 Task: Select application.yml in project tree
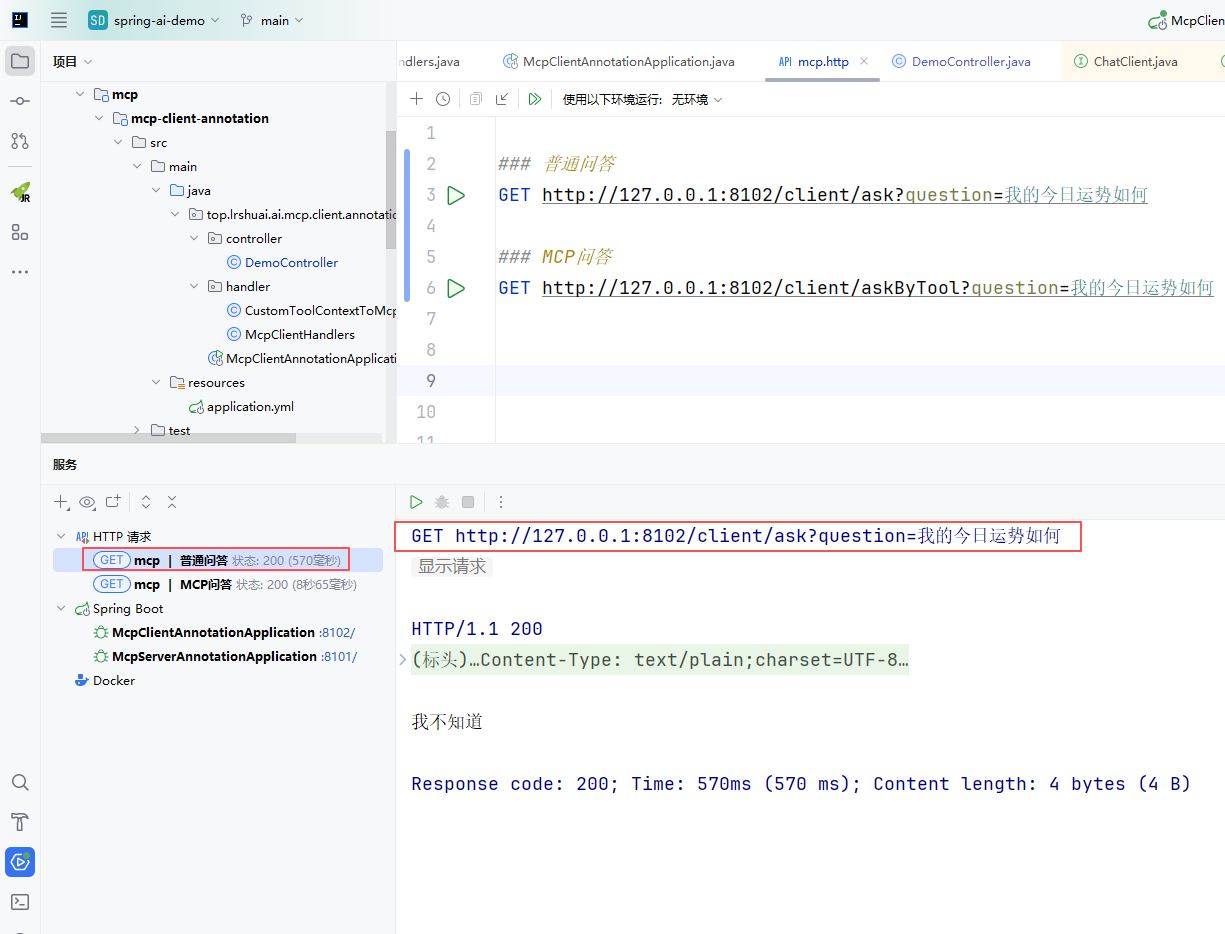[250, 407]
